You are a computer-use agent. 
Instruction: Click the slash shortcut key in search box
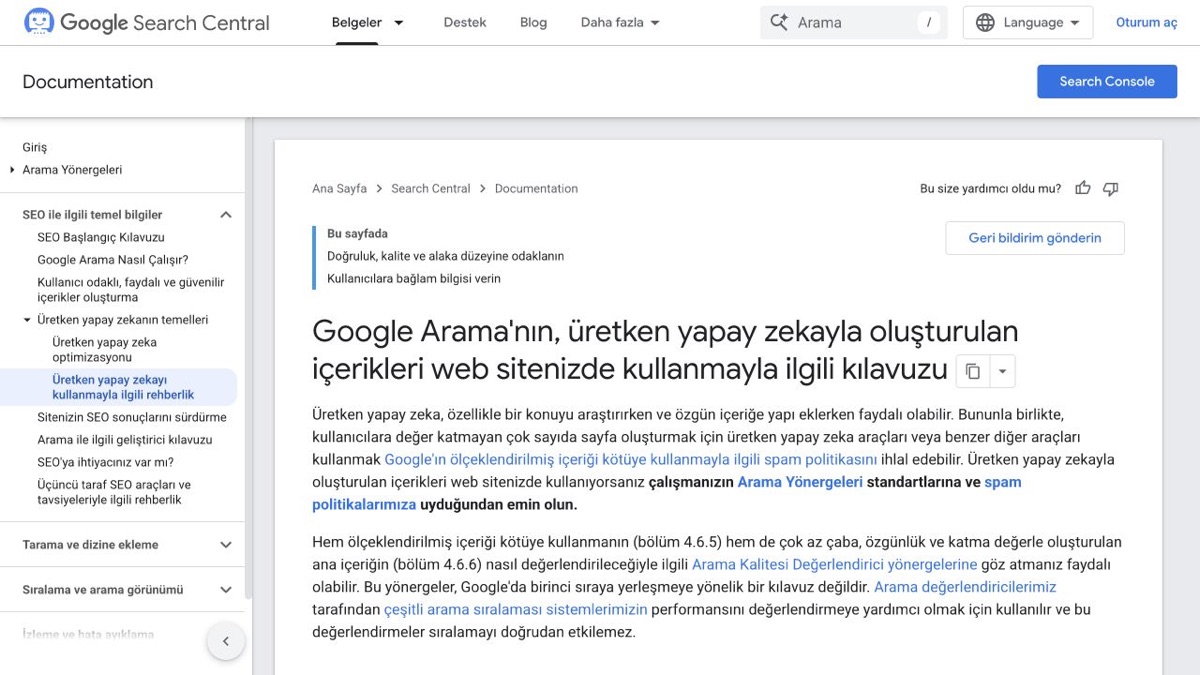coord(930,22)
